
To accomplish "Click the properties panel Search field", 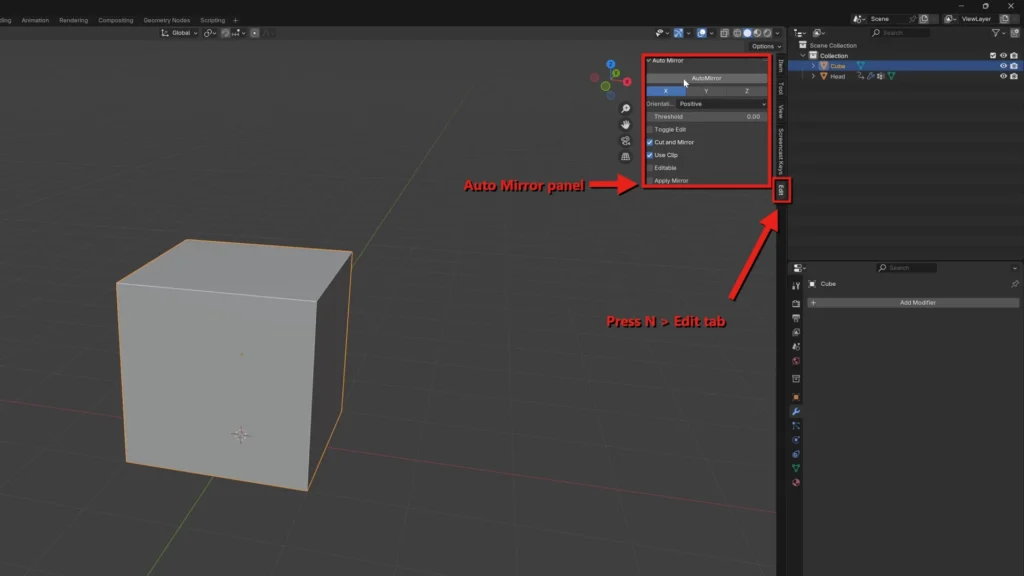I will (907, 268).
